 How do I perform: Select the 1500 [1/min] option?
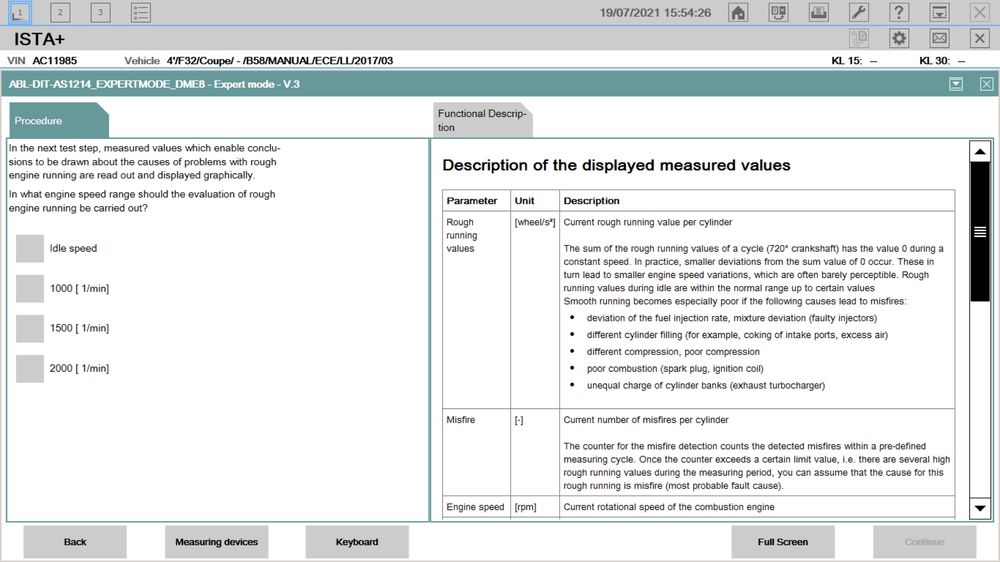[x=30, y=328]
